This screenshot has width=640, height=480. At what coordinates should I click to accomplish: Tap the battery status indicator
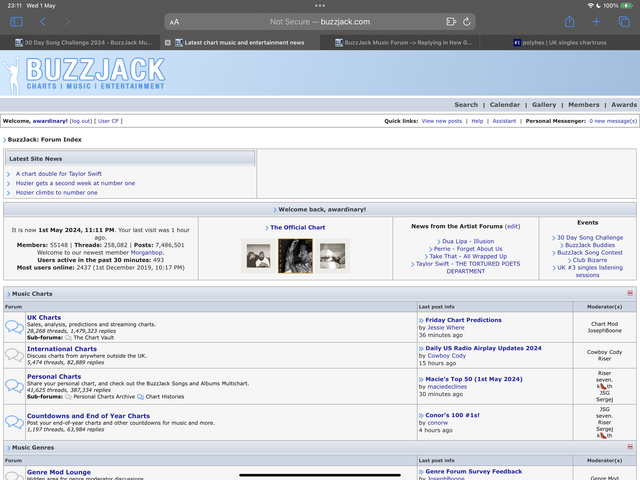(626, 6)
